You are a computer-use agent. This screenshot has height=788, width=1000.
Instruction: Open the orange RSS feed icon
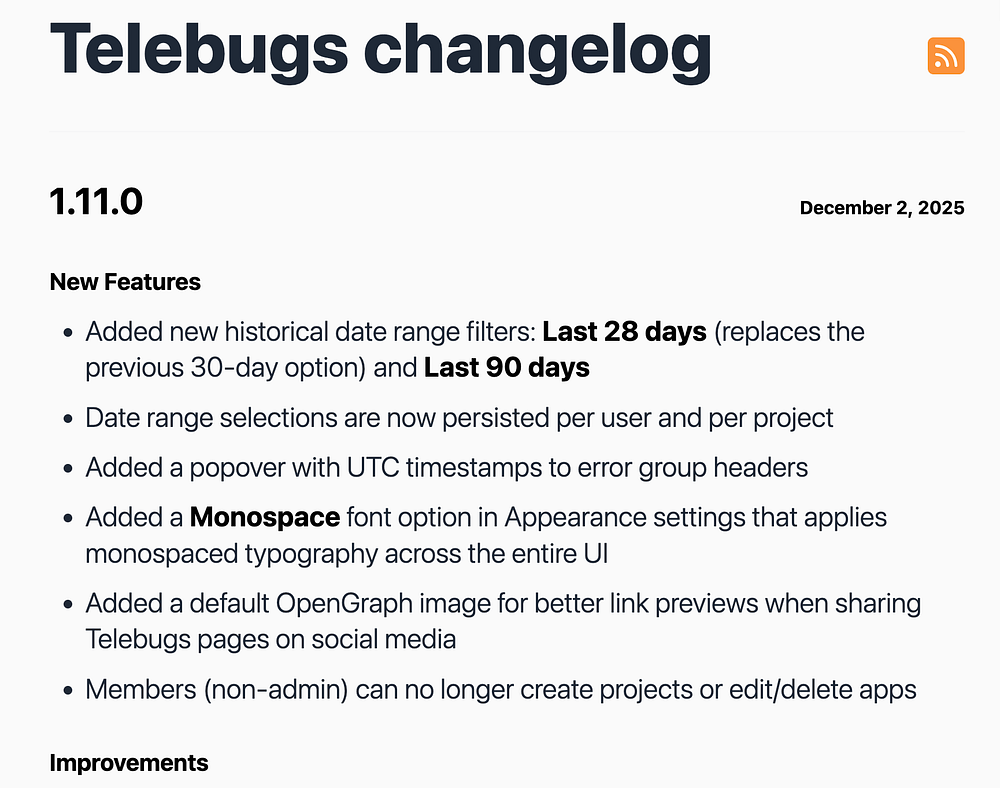click(946, 56)
